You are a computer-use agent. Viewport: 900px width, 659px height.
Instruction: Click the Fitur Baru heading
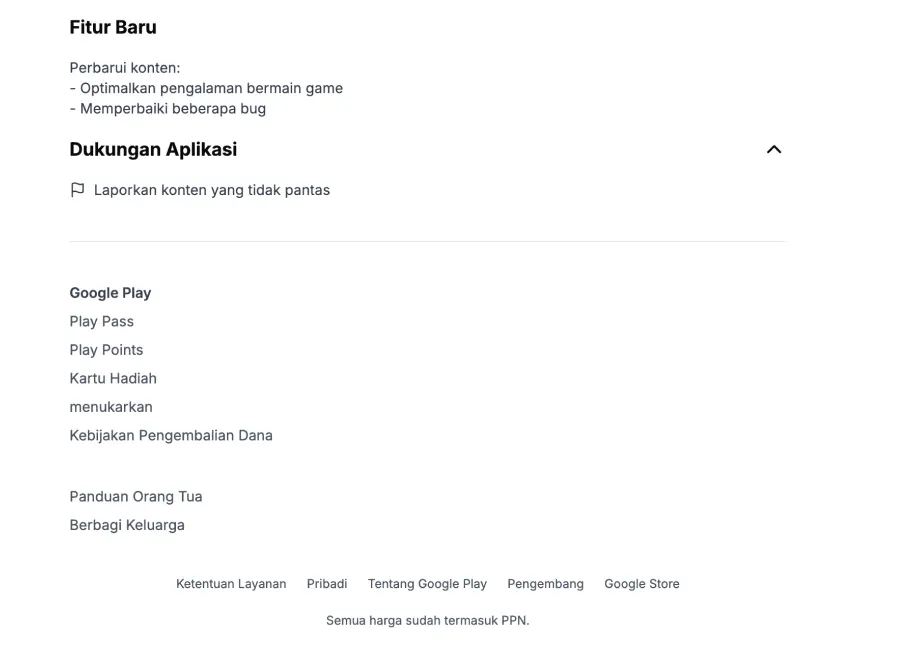(113, 28)
